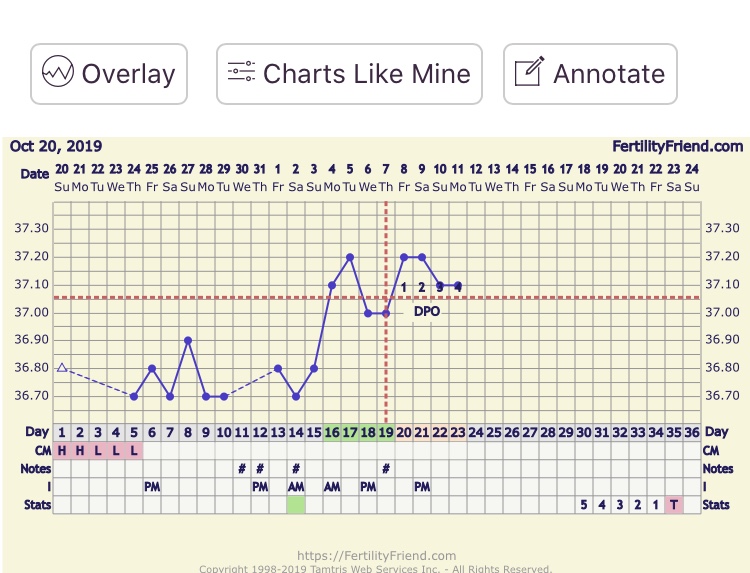Follow the FertilityFriend.com link above the chart
Screen dimensions: 750x573
677,146
